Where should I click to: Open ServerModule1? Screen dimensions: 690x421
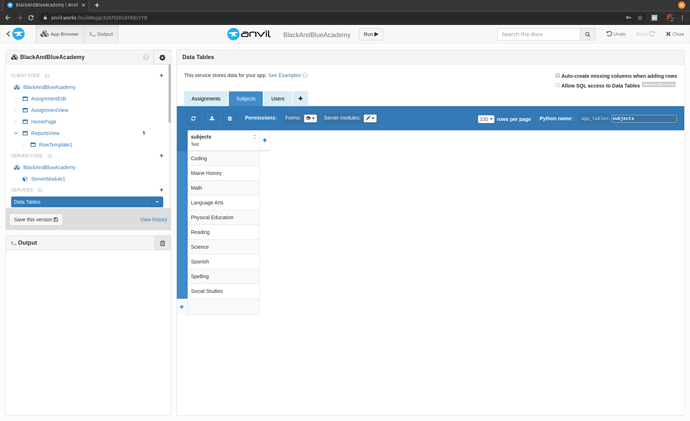coord(48,179)
